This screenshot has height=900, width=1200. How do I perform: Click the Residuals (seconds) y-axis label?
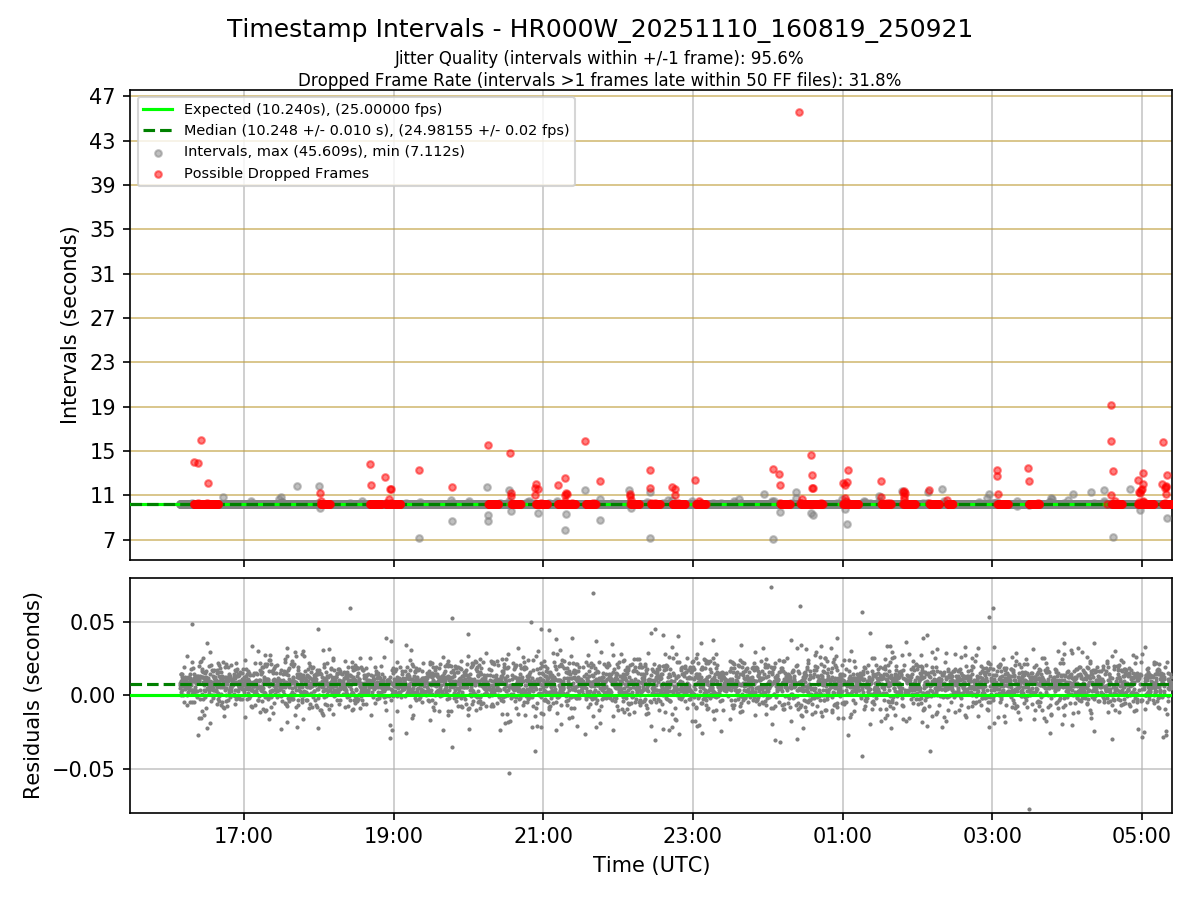(x=32, y=696)
